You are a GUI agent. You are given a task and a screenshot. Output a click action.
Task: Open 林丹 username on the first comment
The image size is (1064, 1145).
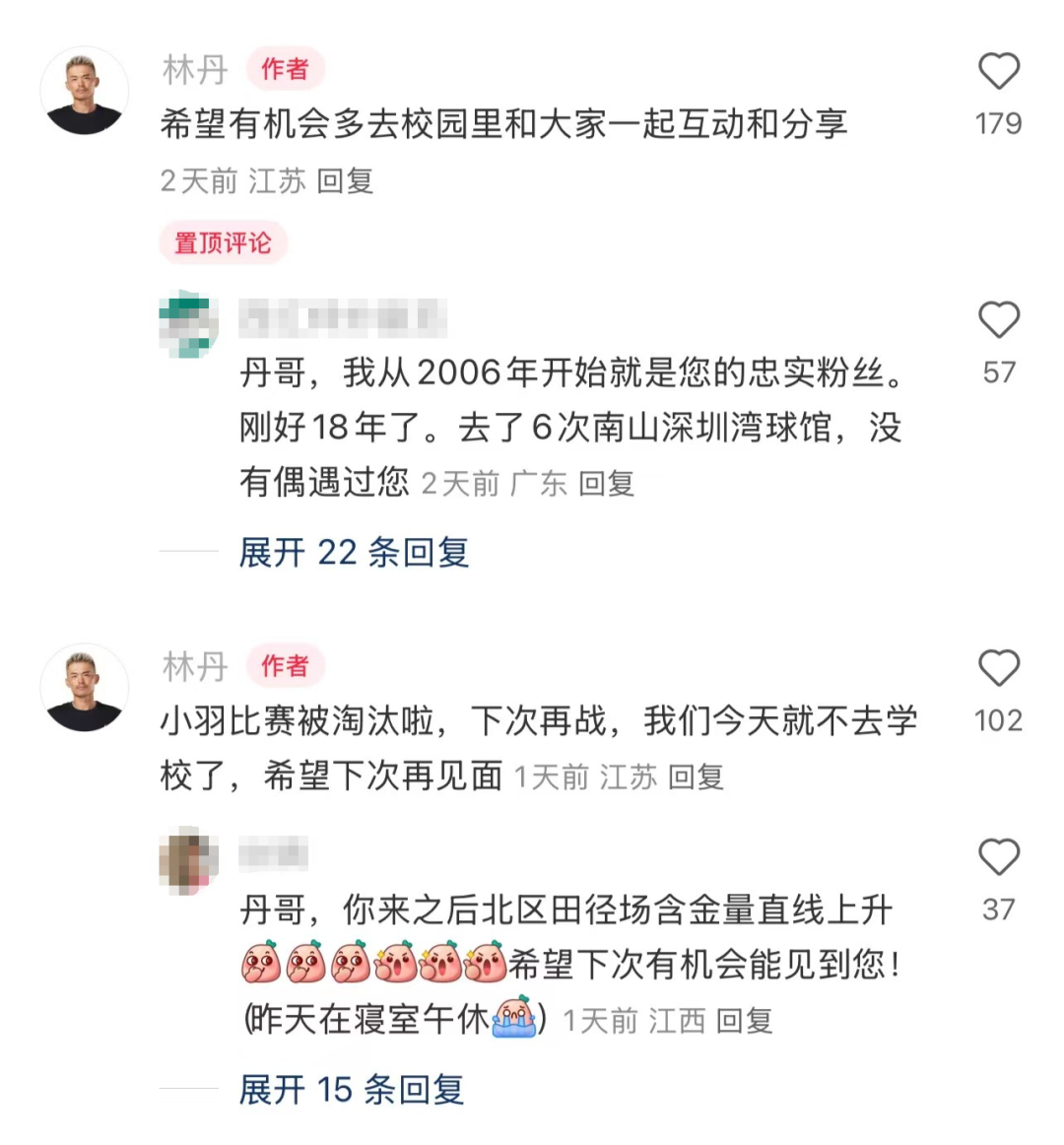pos(195,70)
